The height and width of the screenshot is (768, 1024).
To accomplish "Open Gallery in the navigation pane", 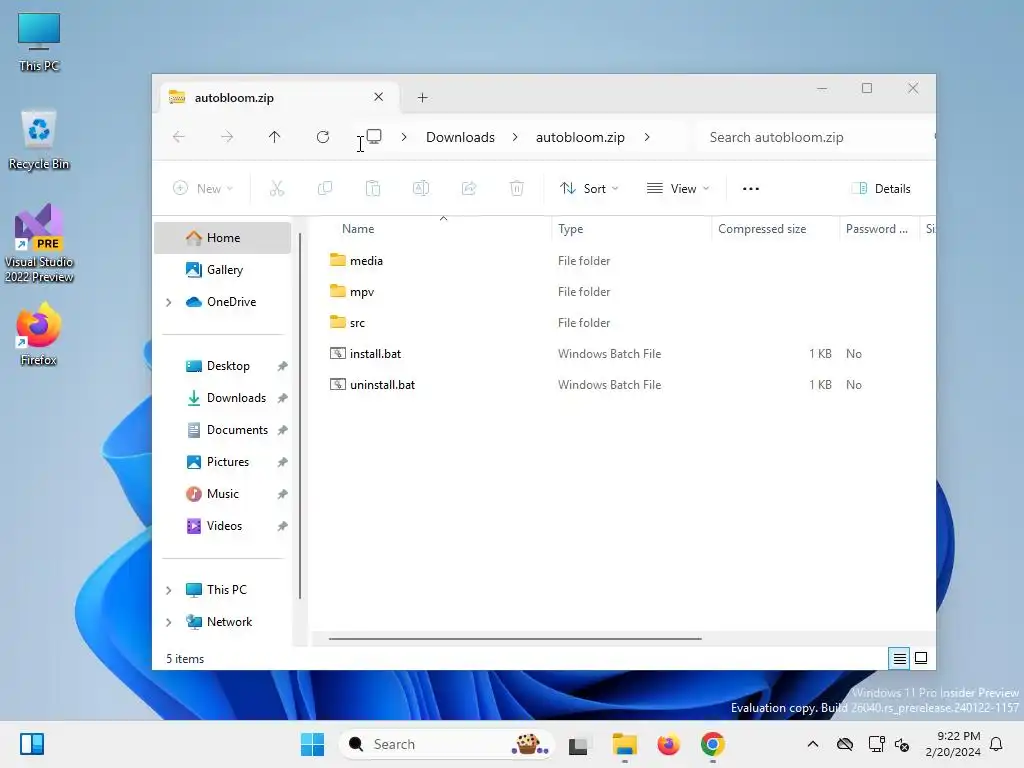I will point(223,270).
